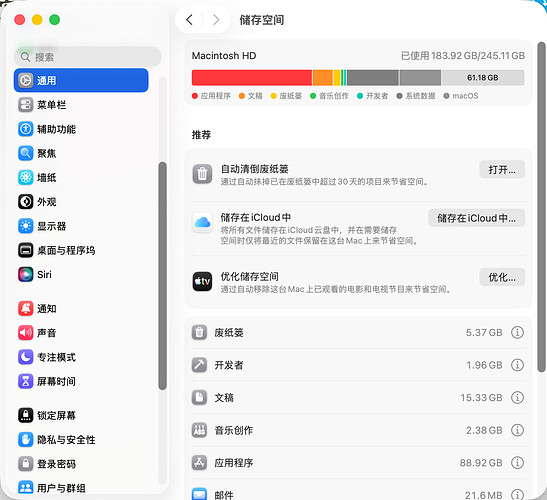Image resolution: width=547 pixels, height=500 pixels.
Task: Click the Apple TV icon beside 优化储存空间
Action: pyautogui.click(x=202, y=281)
